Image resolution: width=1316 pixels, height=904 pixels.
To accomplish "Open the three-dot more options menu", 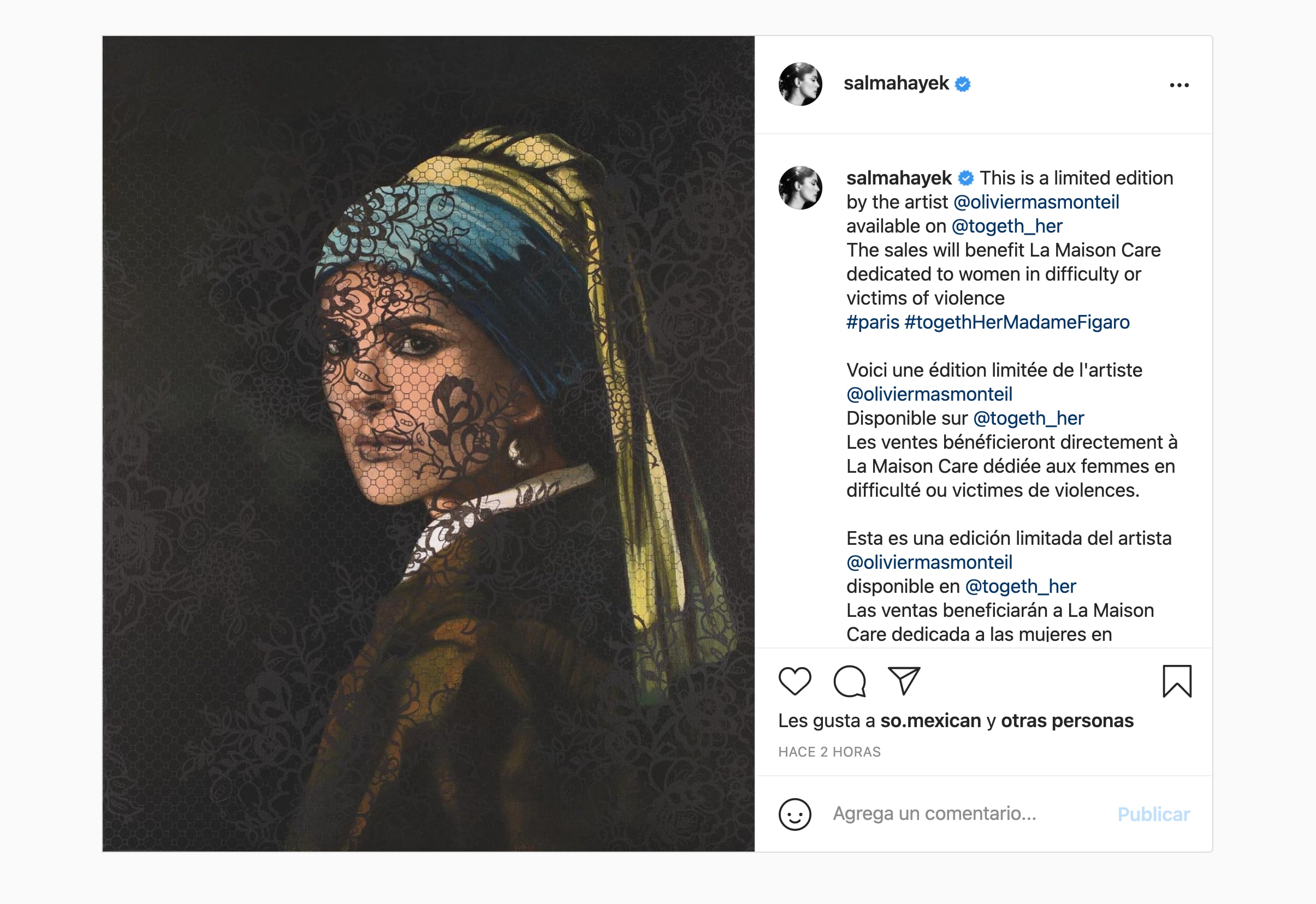I will point(1179,85).
